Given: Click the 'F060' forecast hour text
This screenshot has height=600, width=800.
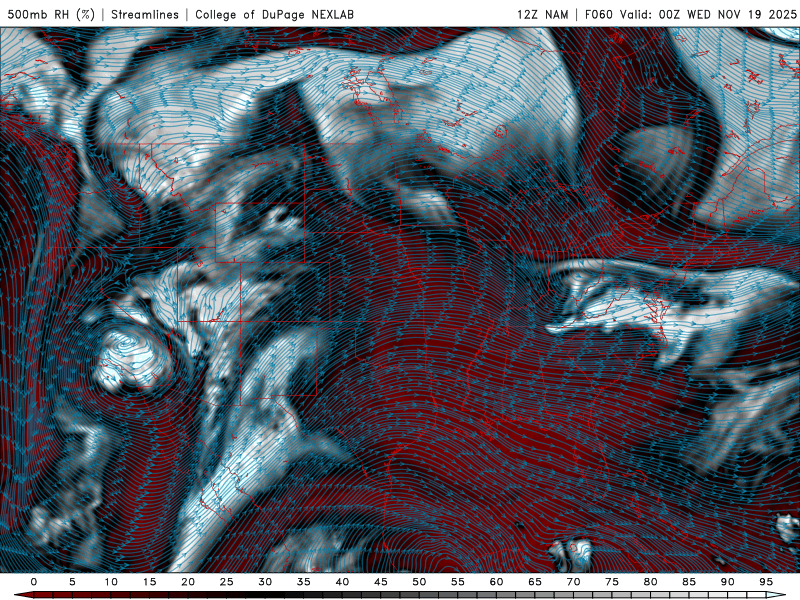Looking at the screenshot, I should click(598, 14).
